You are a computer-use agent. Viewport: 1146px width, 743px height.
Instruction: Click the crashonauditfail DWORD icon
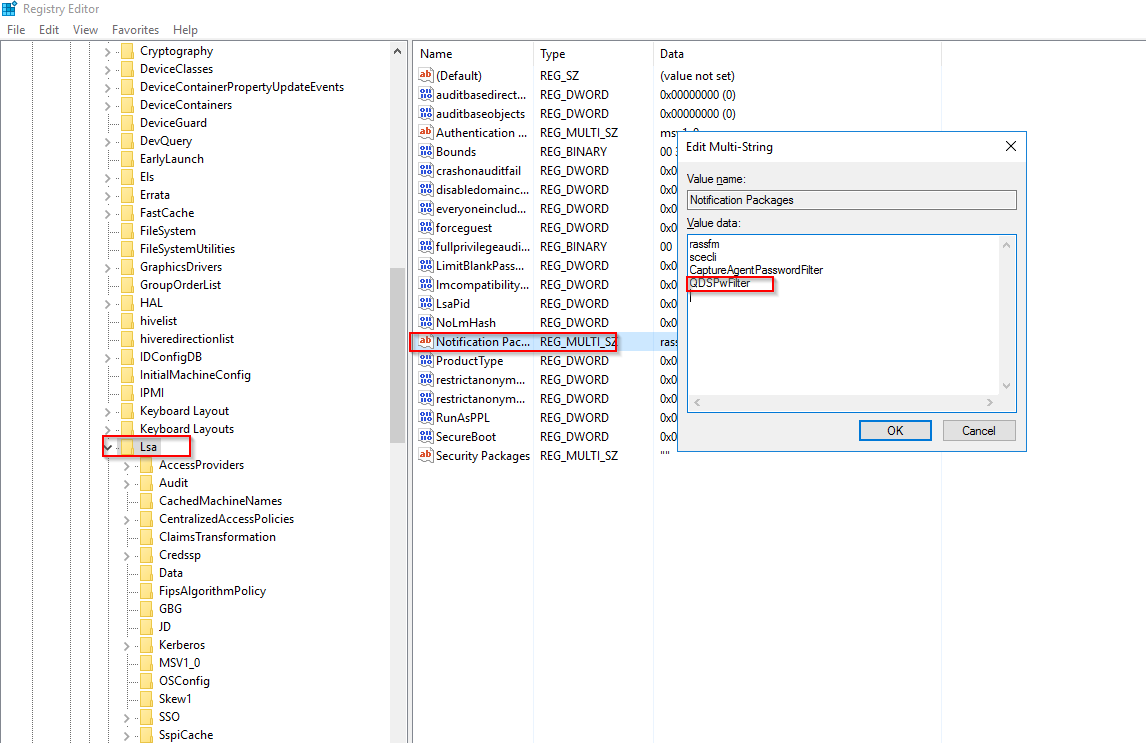pos(425,170)
